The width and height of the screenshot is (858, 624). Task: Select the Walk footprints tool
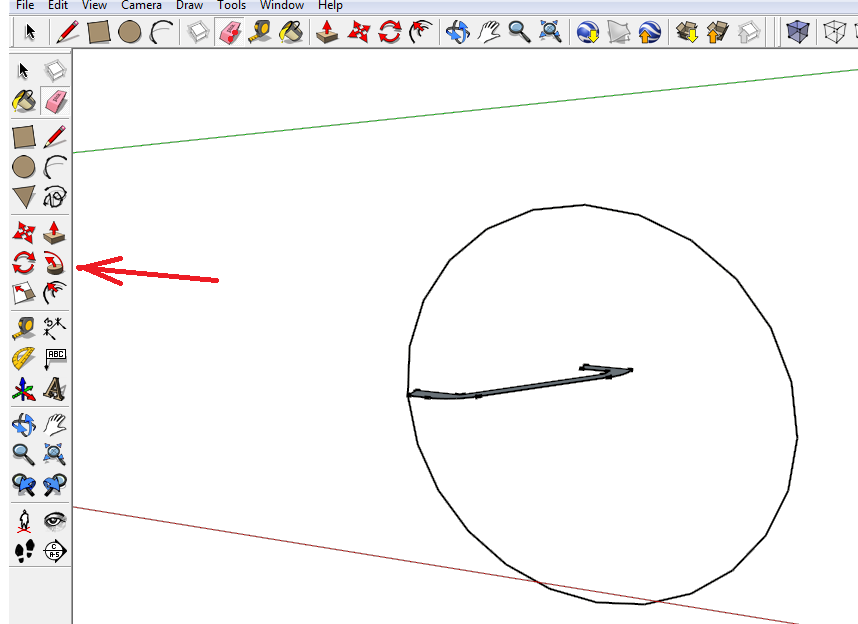(x=24, y=551)
